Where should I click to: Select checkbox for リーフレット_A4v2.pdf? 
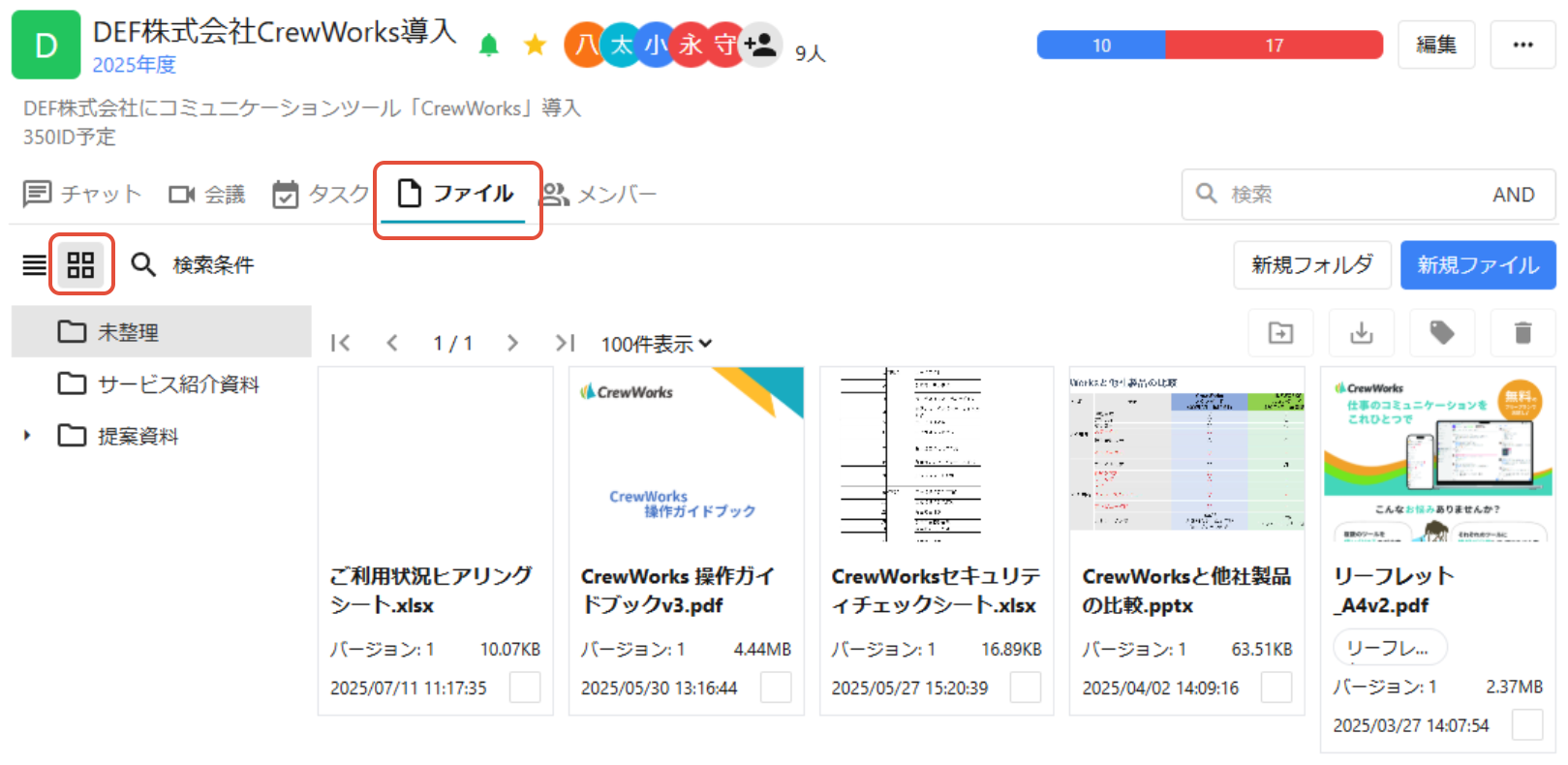[x=1527, y=725]
